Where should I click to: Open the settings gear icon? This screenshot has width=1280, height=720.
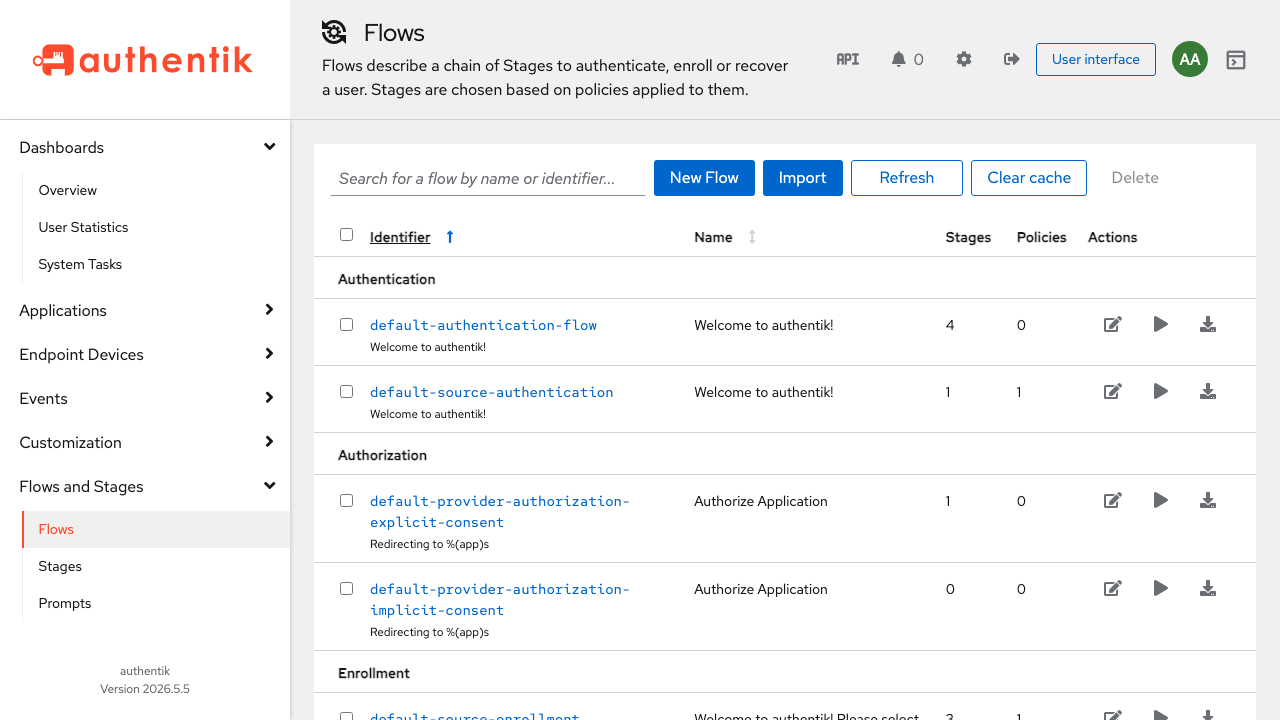pyautogui.click(x=964, y=59)
